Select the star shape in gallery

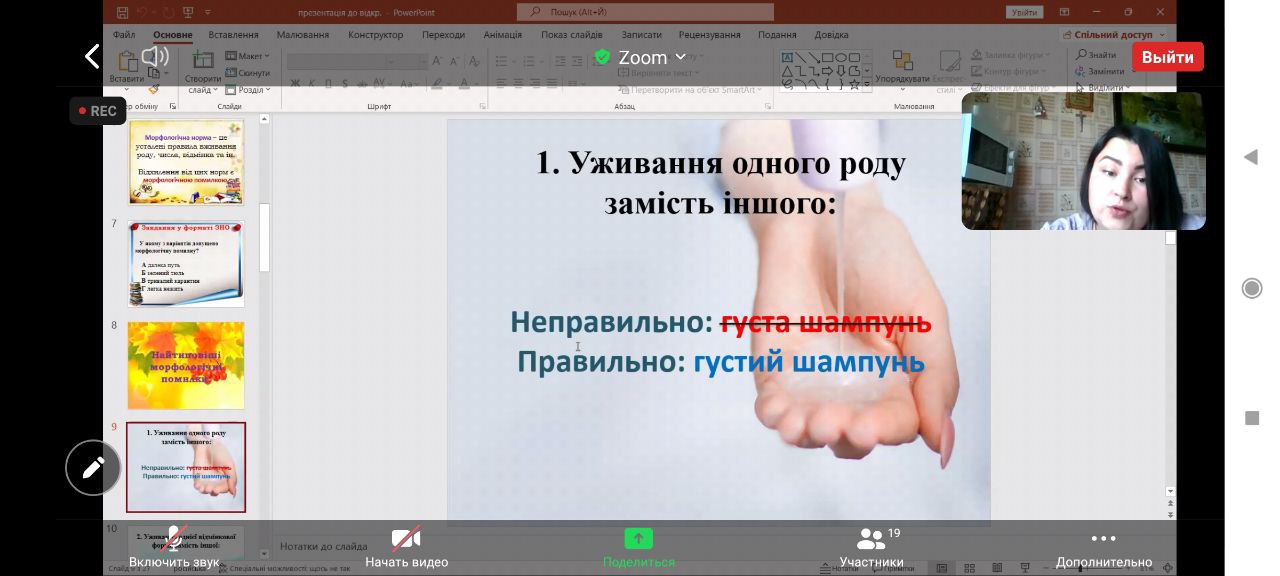[854, 84]
